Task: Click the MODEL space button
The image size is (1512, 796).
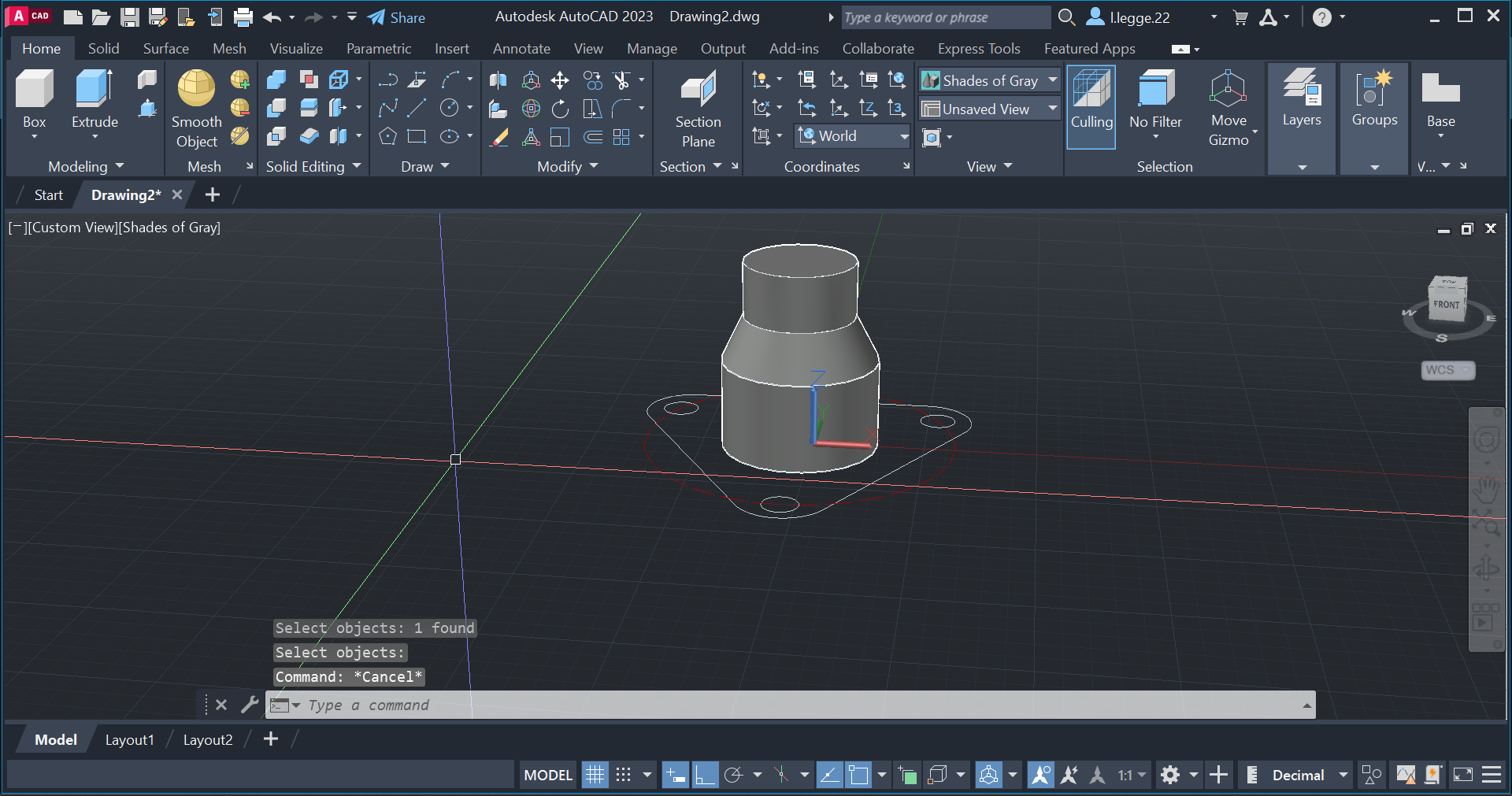Action: [x=548, y=775]
